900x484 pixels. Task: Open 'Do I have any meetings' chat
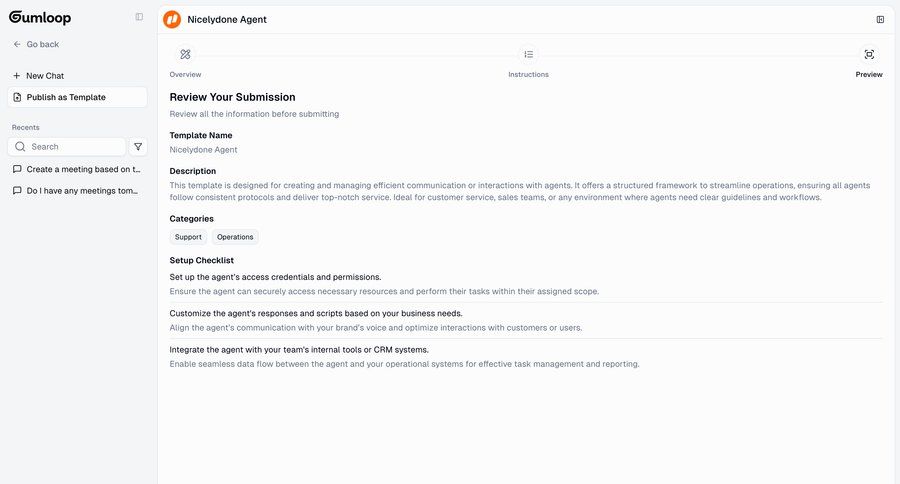83,190
